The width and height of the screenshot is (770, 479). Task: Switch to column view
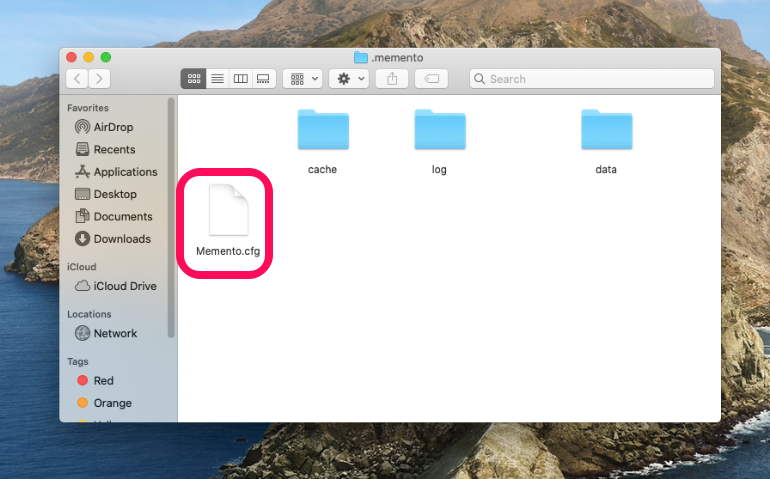pos(240,79)
